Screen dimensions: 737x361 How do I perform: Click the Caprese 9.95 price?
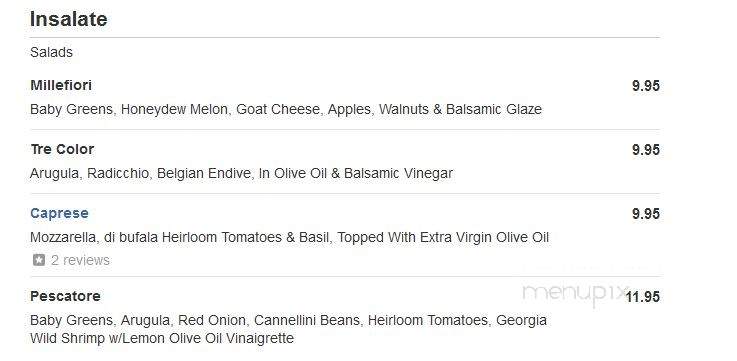coord(646,214)
